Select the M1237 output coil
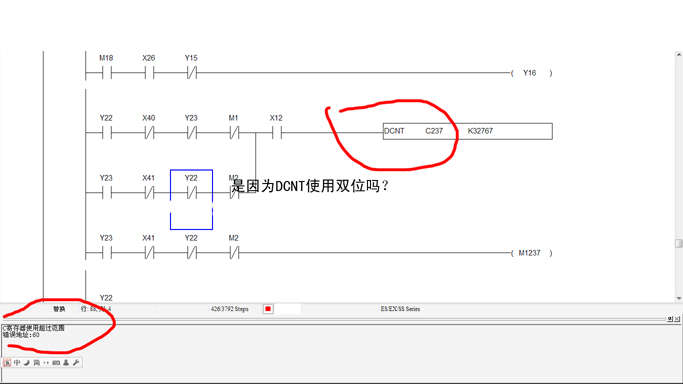 (531, 253)
